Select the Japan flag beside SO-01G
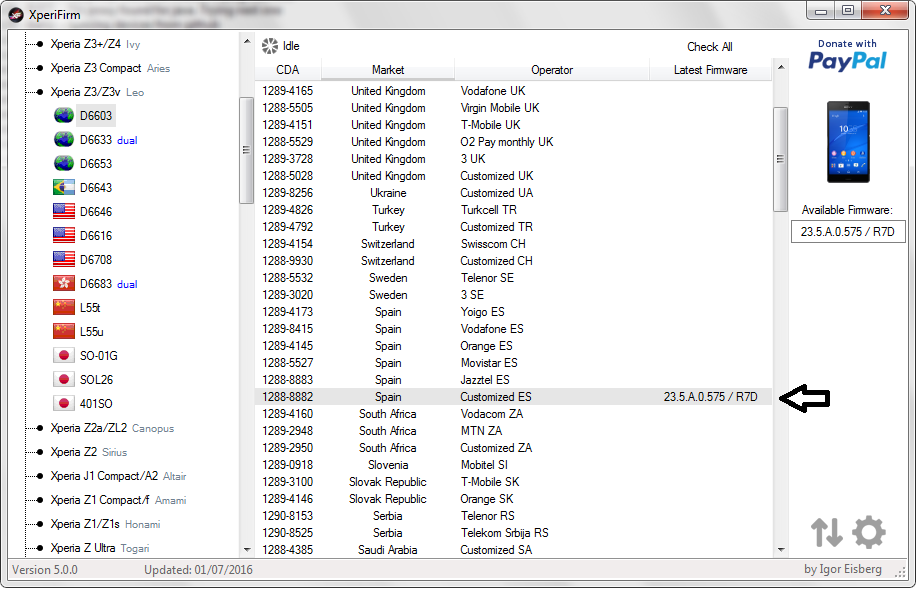 click(64, 356)
